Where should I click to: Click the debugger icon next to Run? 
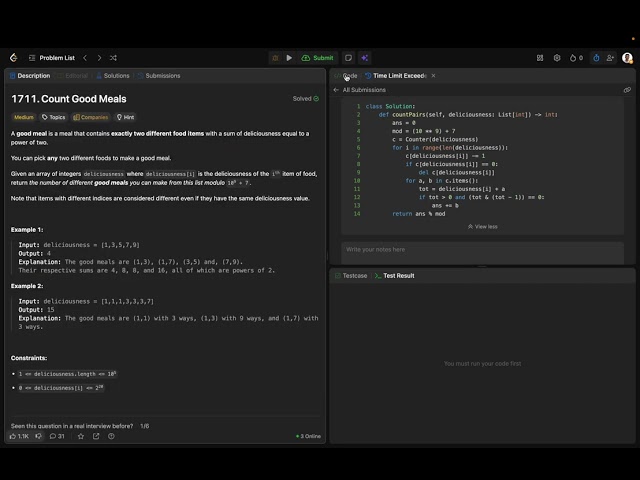275,58
